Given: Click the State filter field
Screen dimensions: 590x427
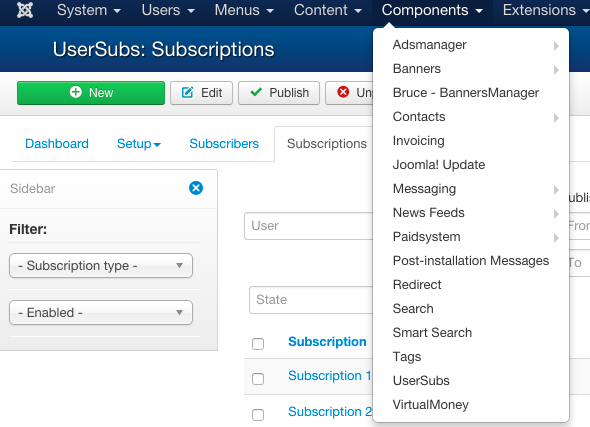Looking at the screenshot, I should tap(311, 299).
